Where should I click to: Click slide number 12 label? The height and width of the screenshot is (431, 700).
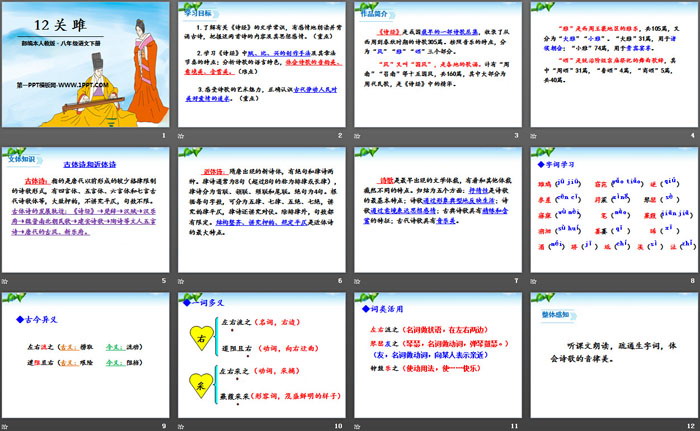692,426
